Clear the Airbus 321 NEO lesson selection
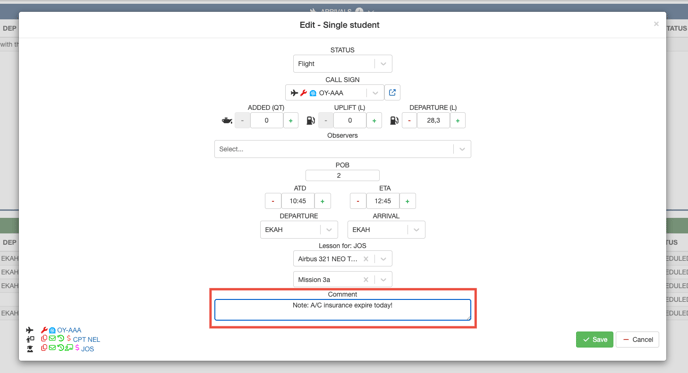The width and height of the screenshot is (688, 373). [x=366, y=259]
